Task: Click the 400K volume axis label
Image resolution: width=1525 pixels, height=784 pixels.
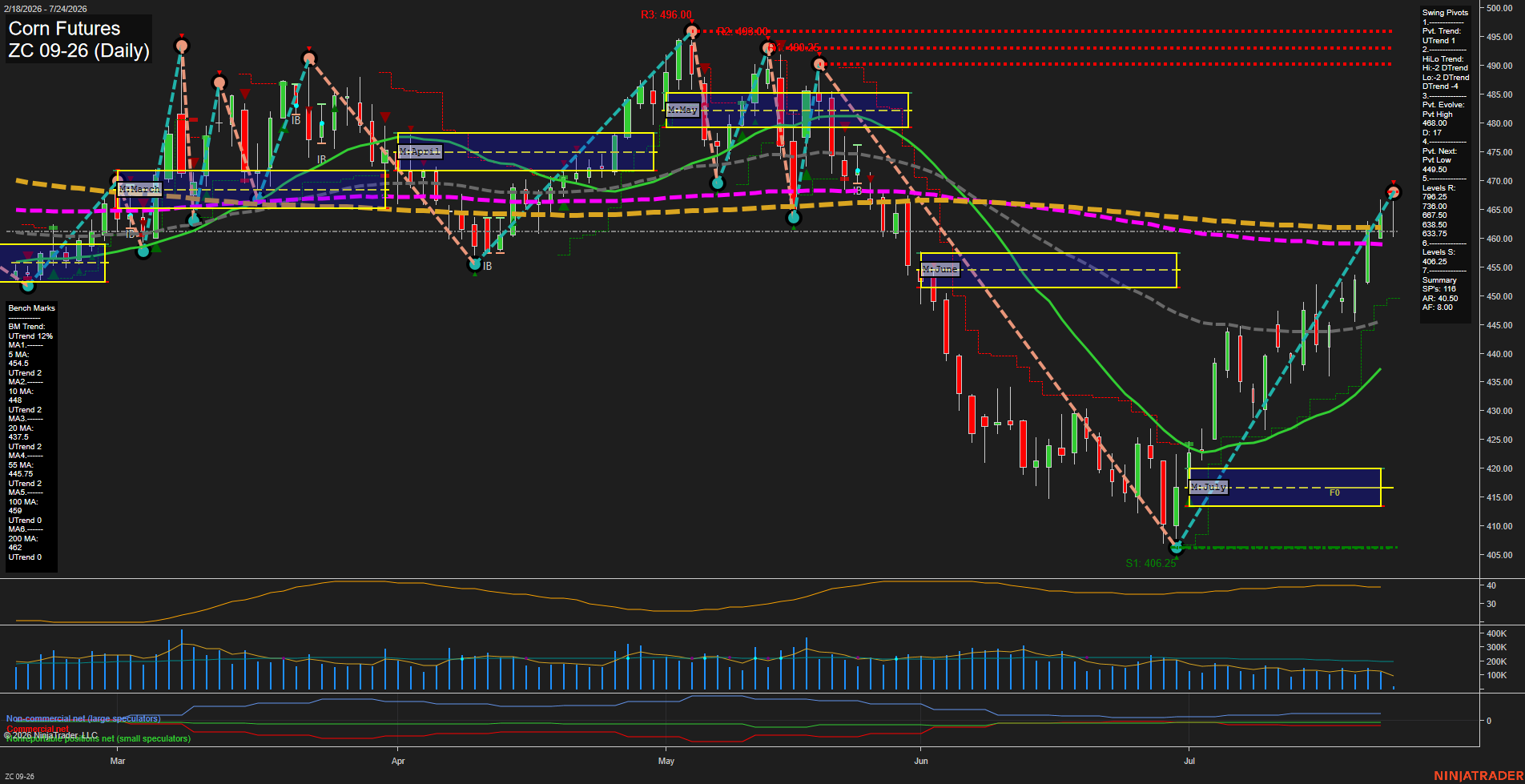Action: [x=1497, y=633]
